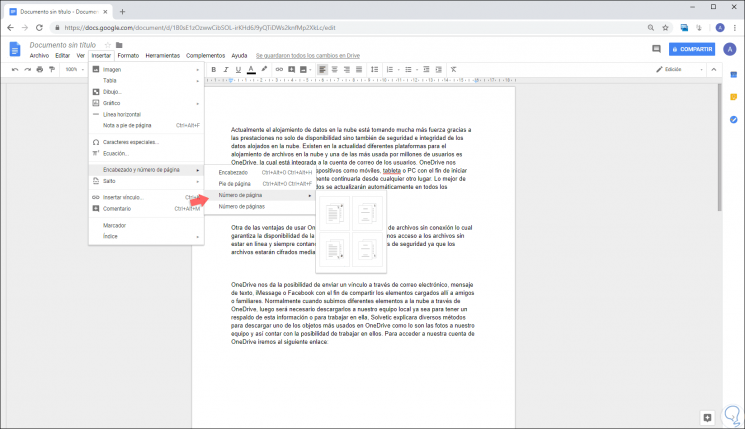Expand the Tabla submenu
745x429 pixels.
146,81
